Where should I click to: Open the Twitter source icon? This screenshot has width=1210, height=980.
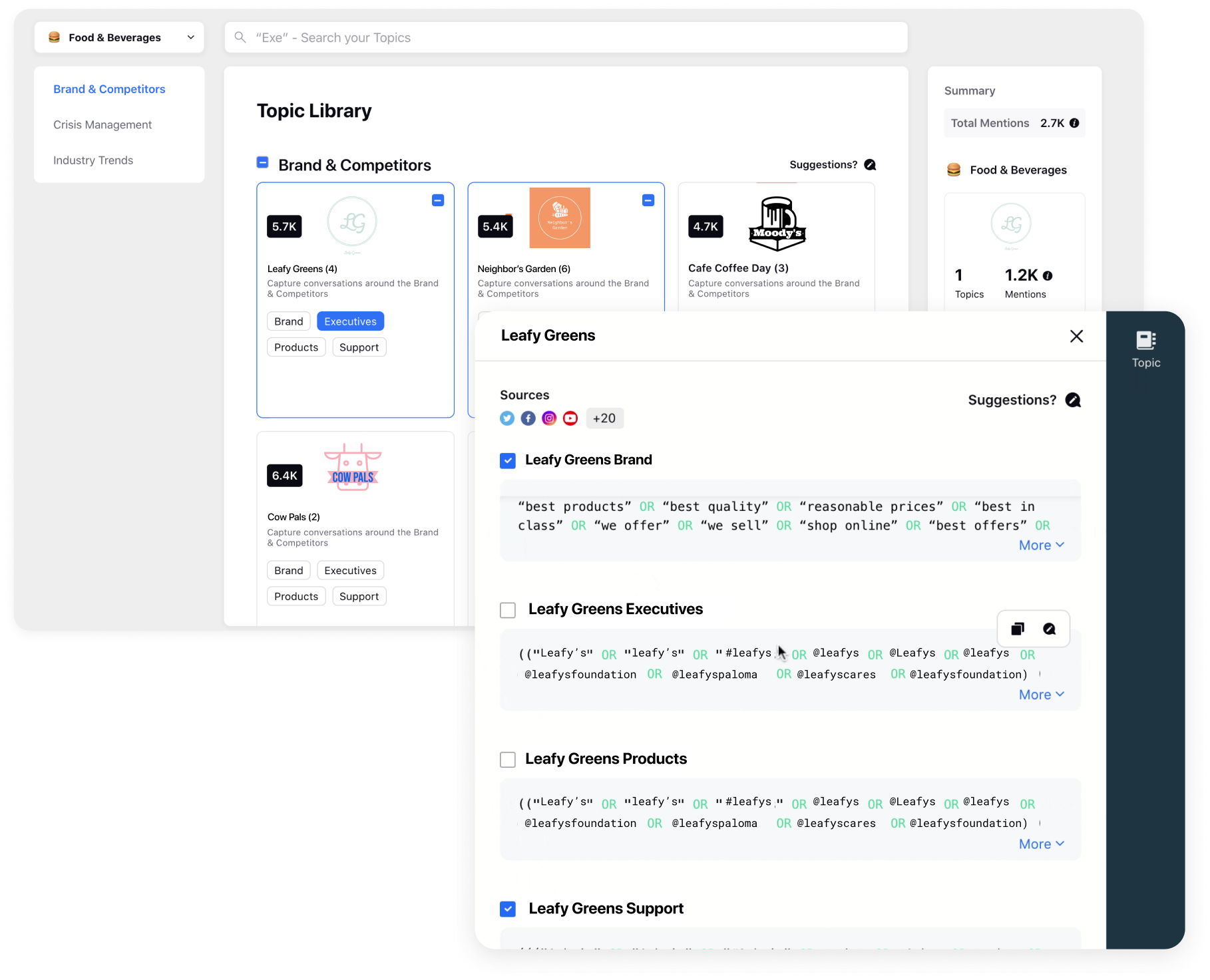(x=506, y=418)
